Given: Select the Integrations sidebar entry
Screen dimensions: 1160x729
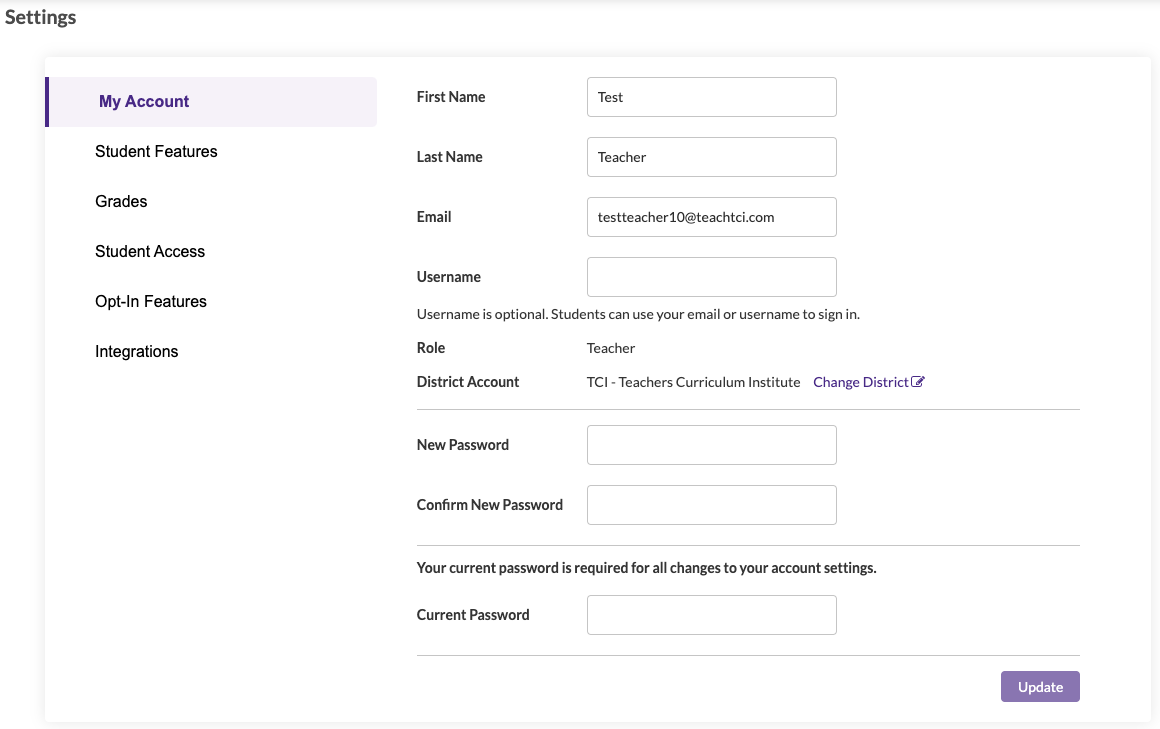Looking at the screenshot, I should (x=136, y=351).
